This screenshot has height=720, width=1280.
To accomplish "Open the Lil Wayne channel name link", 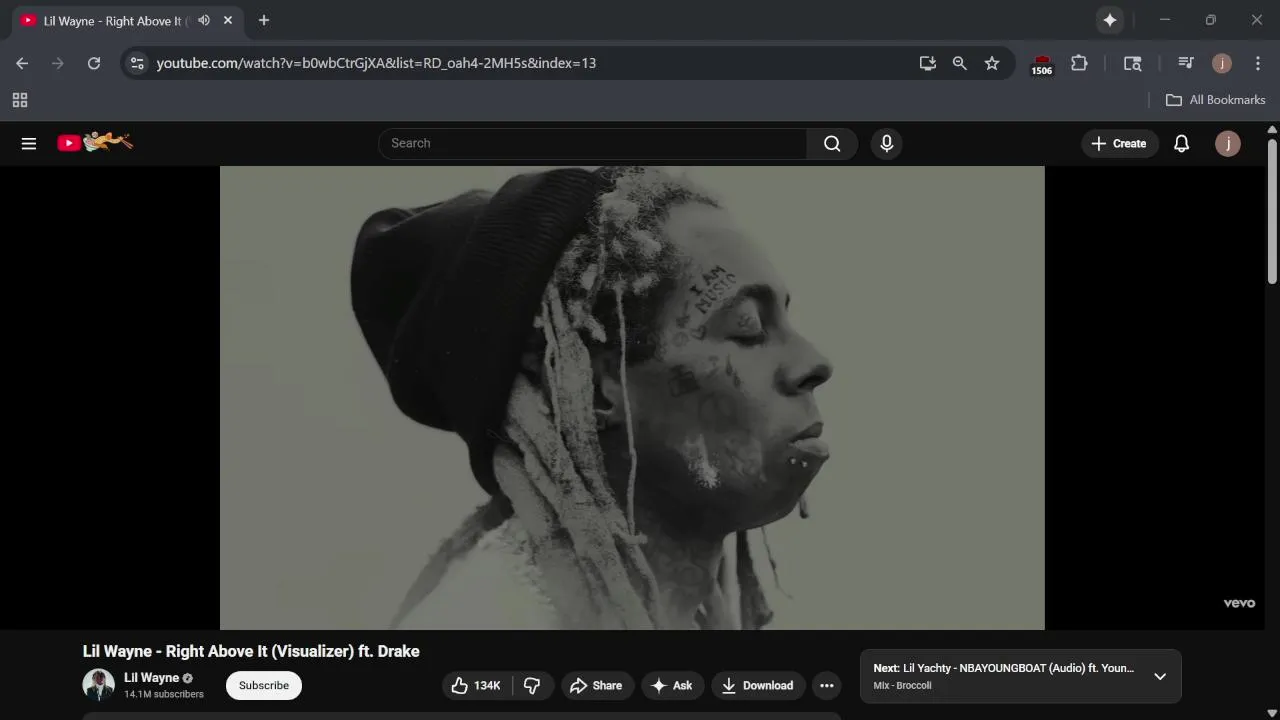I will pos(151,678).
